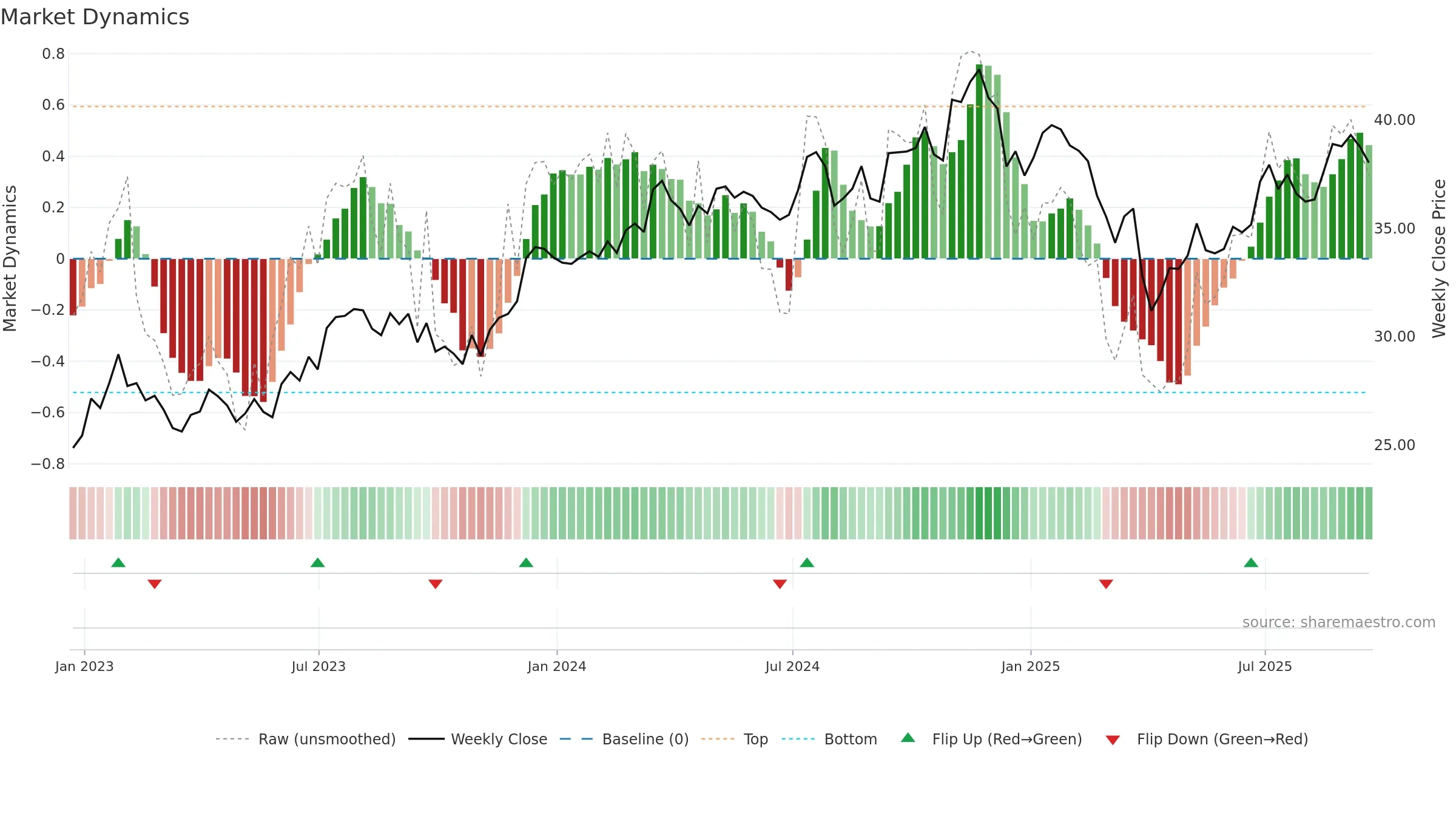
Task: Click the red flip-down triangle near March 2023
Action: tap(155, 584)
